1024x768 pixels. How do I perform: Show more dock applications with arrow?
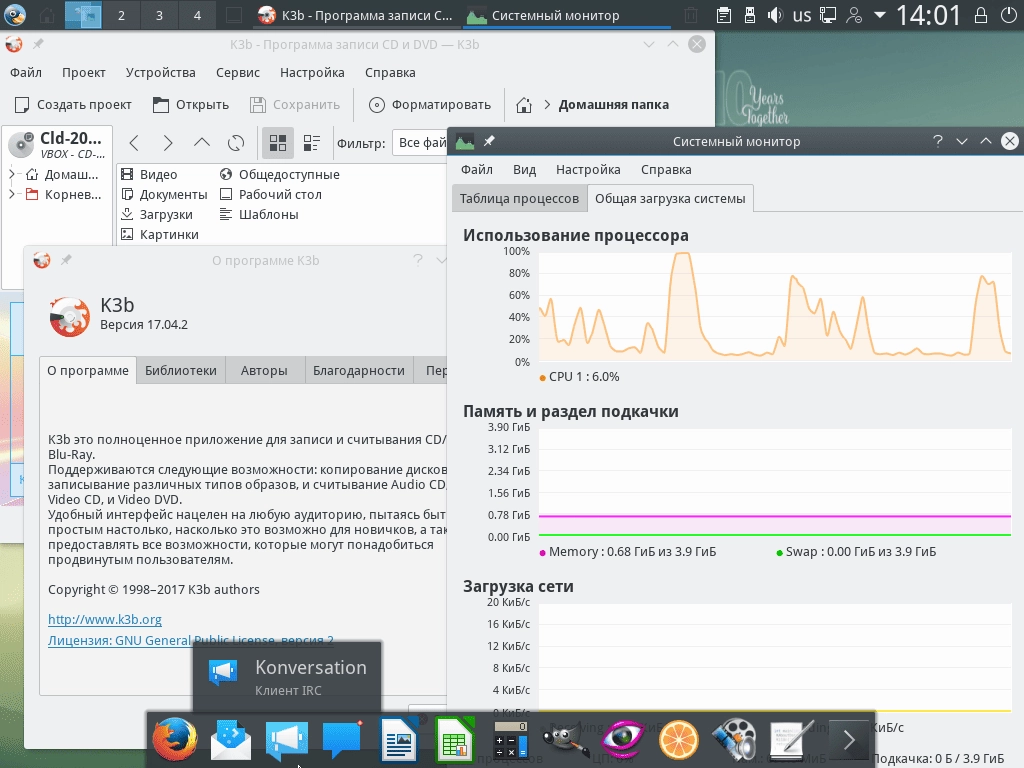pos(848,740)
